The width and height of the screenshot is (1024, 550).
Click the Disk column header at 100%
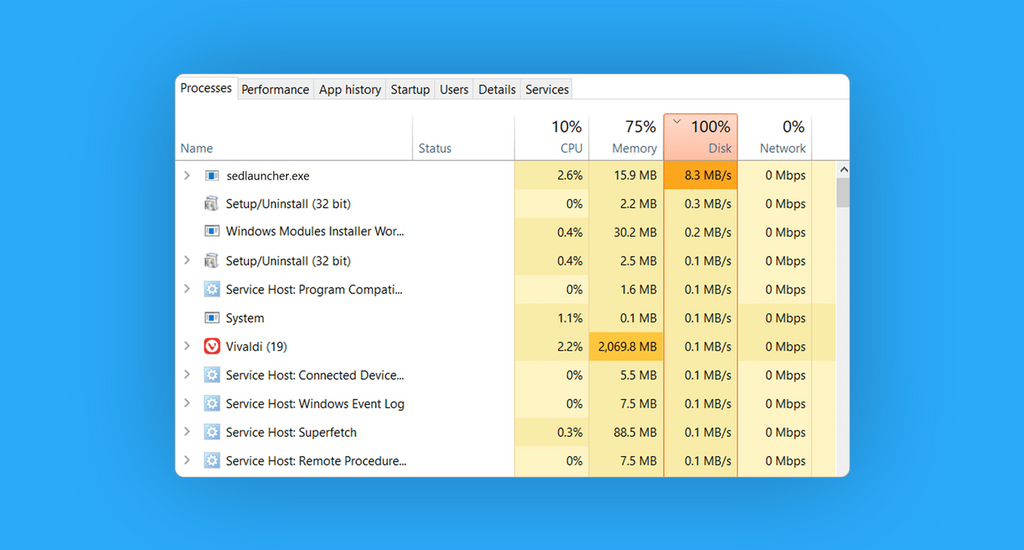[700, 137]
